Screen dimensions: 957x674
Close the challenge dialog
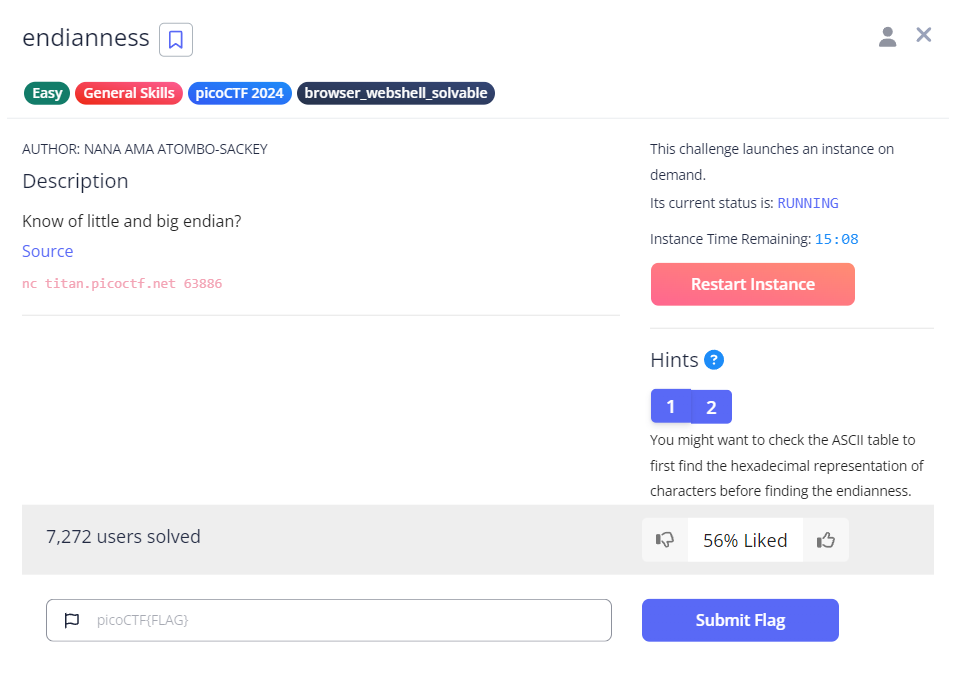924,36
